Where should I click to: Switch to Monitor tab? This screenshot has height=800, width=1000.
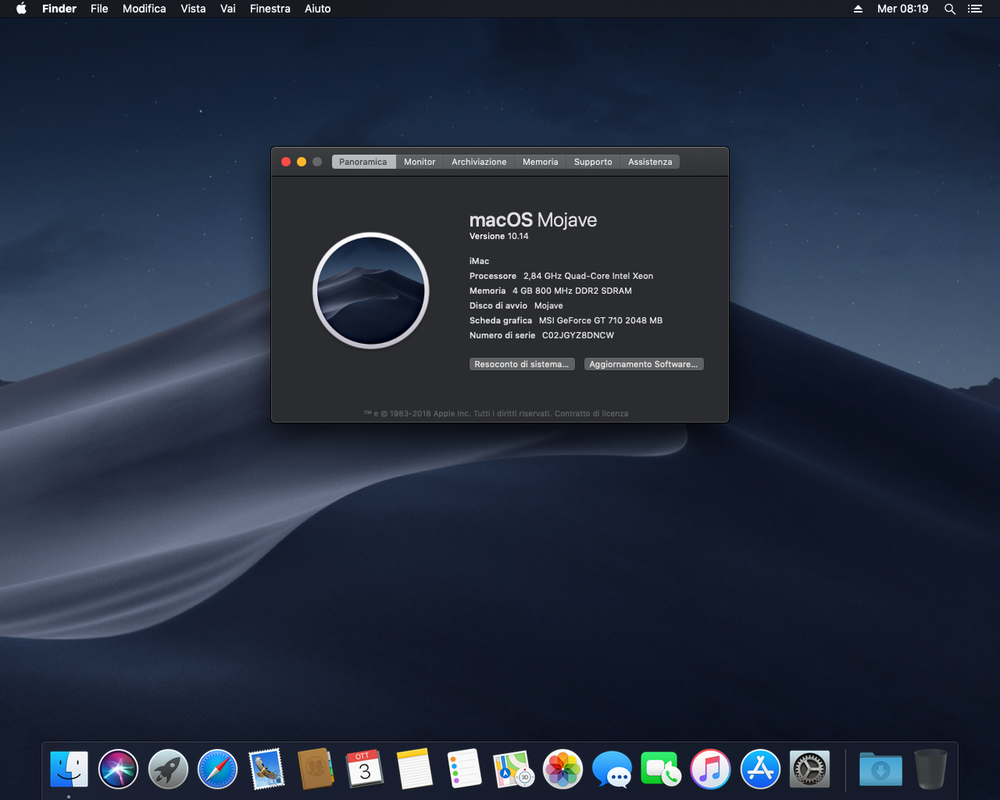(420, 161)
